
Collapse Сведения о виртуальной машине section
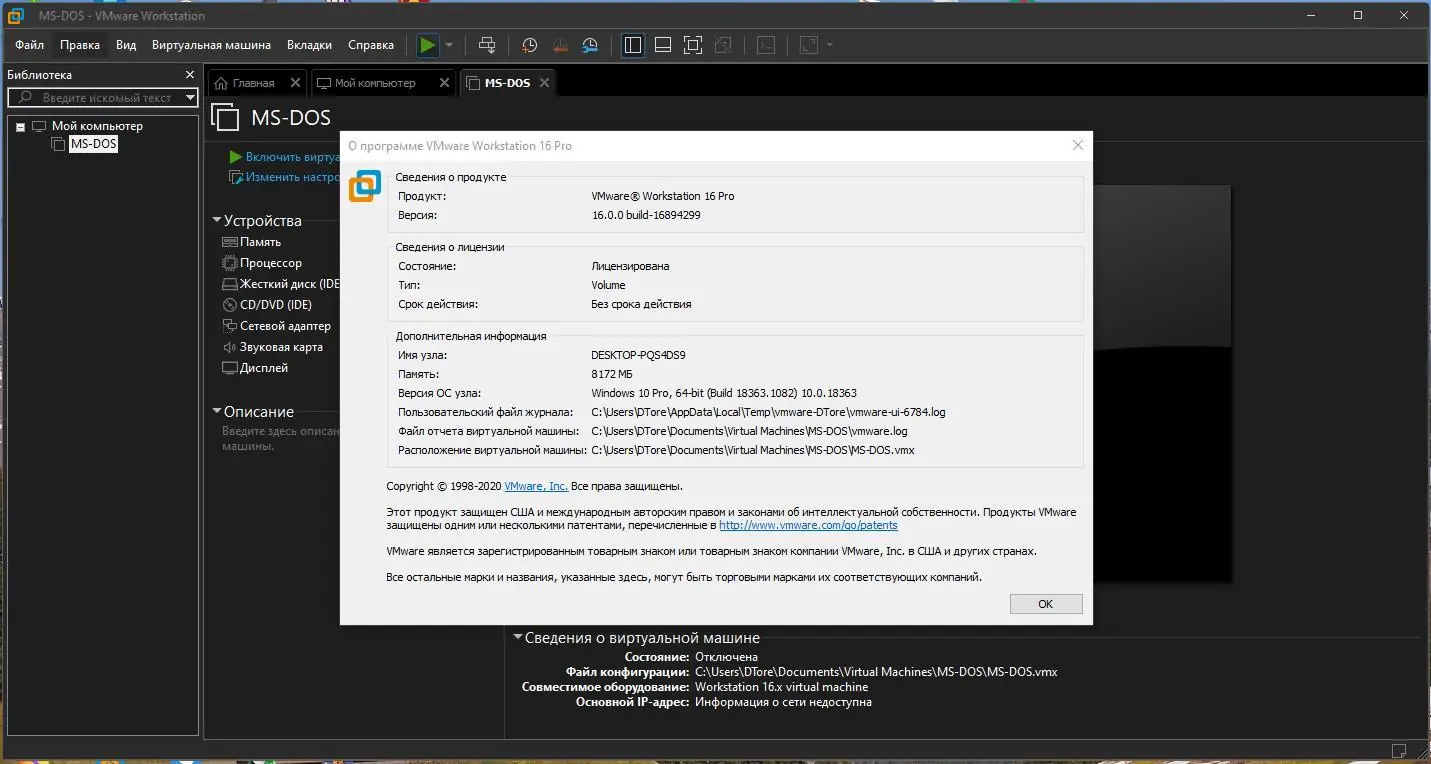point(518,637)
